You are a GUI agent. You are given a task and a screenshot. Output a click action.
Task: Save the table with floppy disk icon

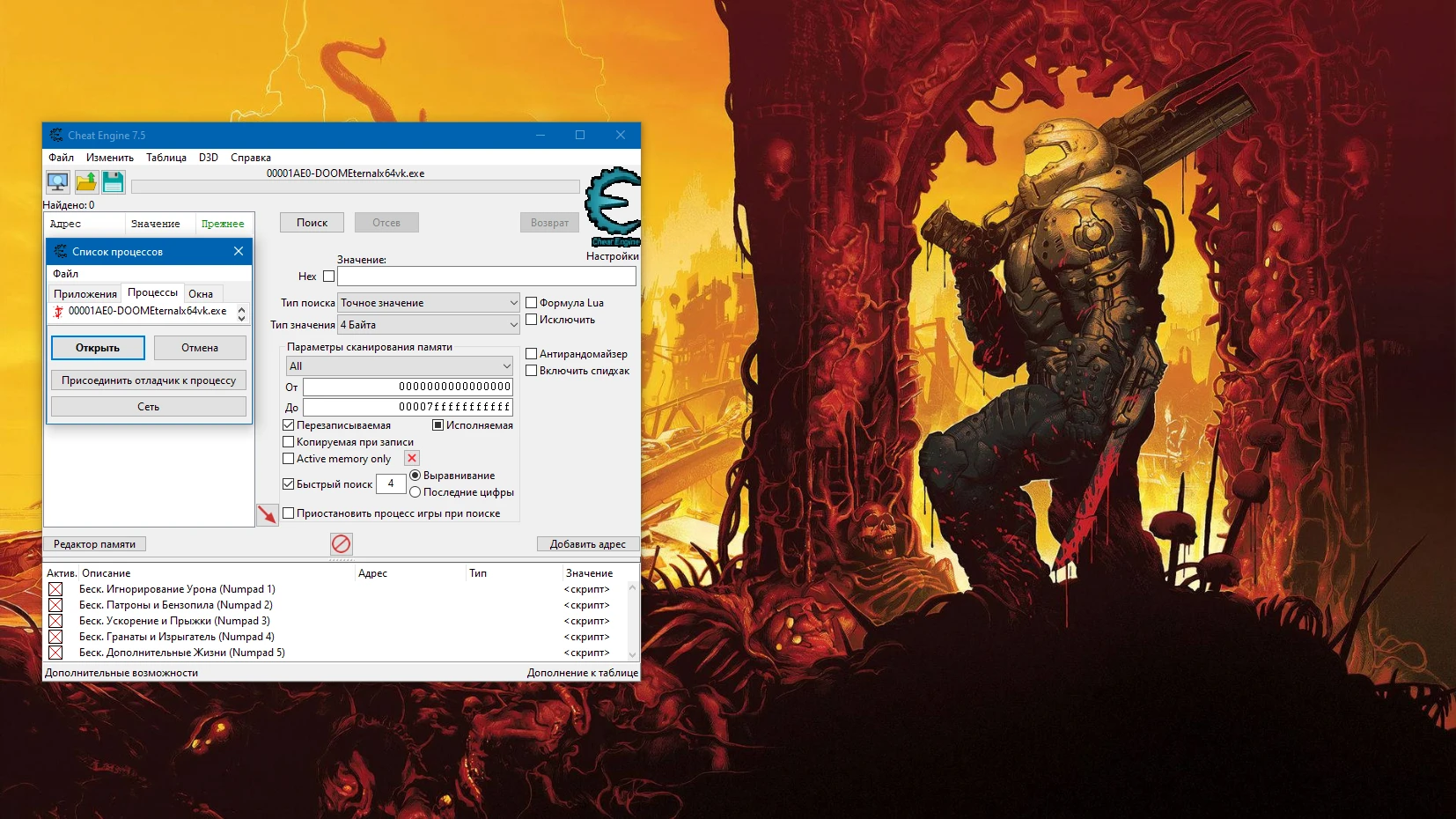[114, 181]
